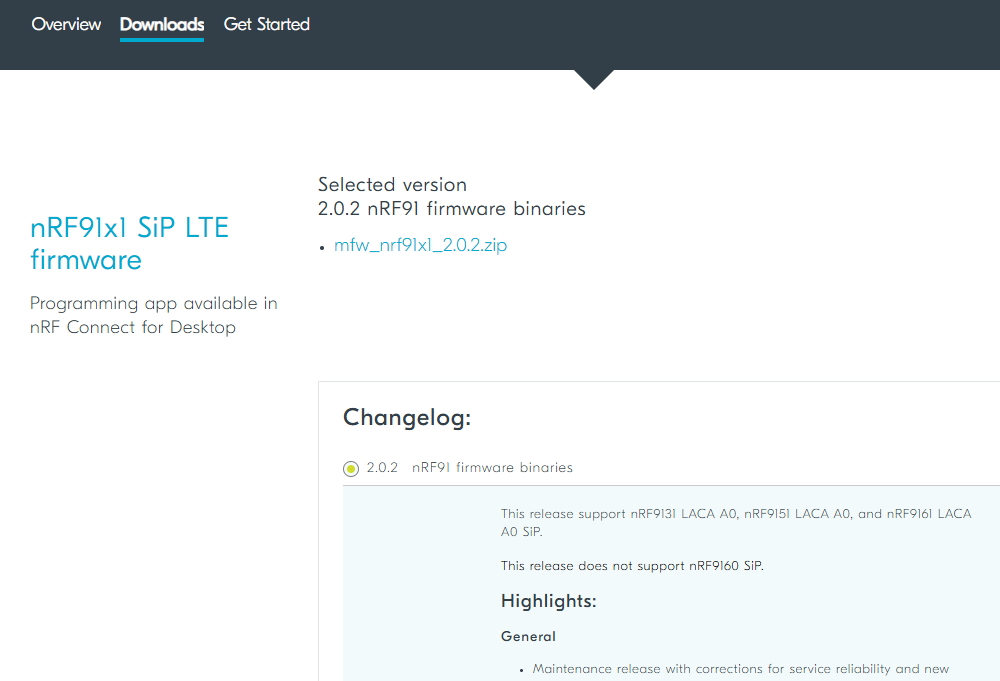Select the 2.0.2 changelog radio button
1000x681 pixels.
(351, 469)
